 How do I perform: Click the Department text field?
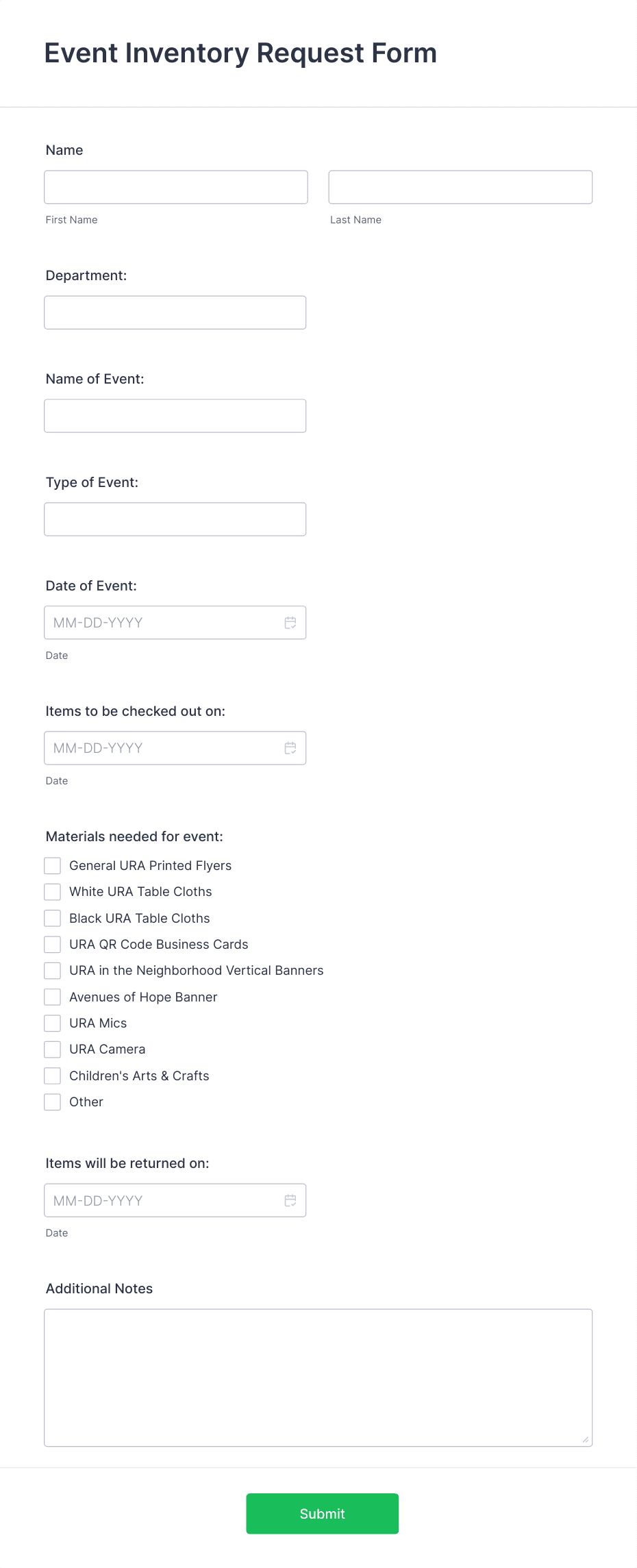click(x=175, y=312)
